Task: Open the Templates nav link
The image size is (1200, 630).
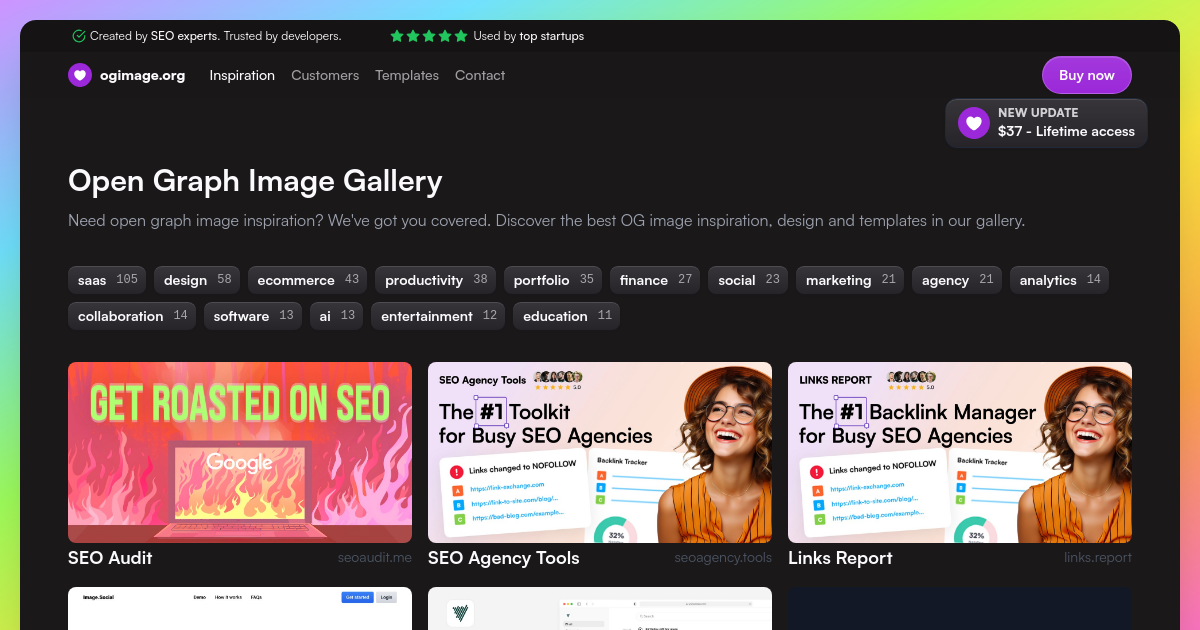Action: click(x=407, y=75)
